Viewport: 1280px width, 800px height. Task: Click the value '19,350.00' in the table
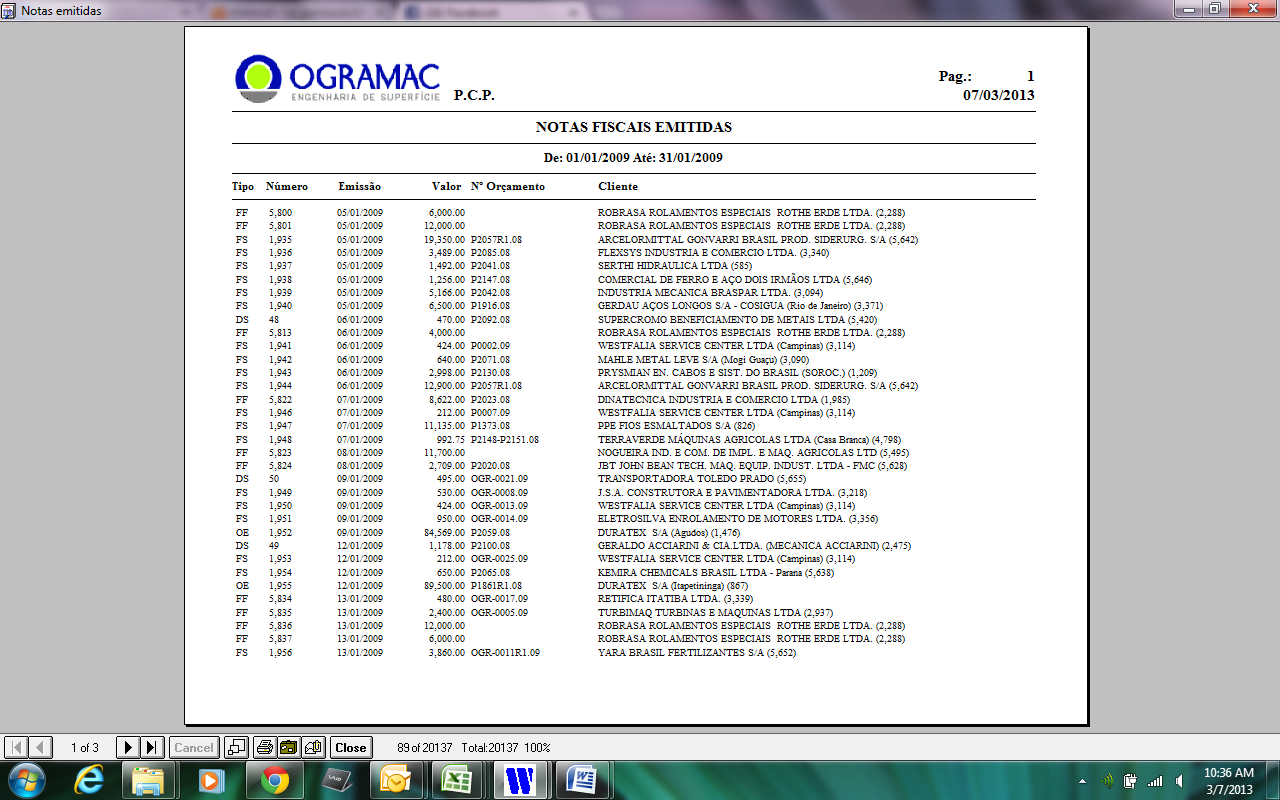pyautogui.click(x=444, y=240)
